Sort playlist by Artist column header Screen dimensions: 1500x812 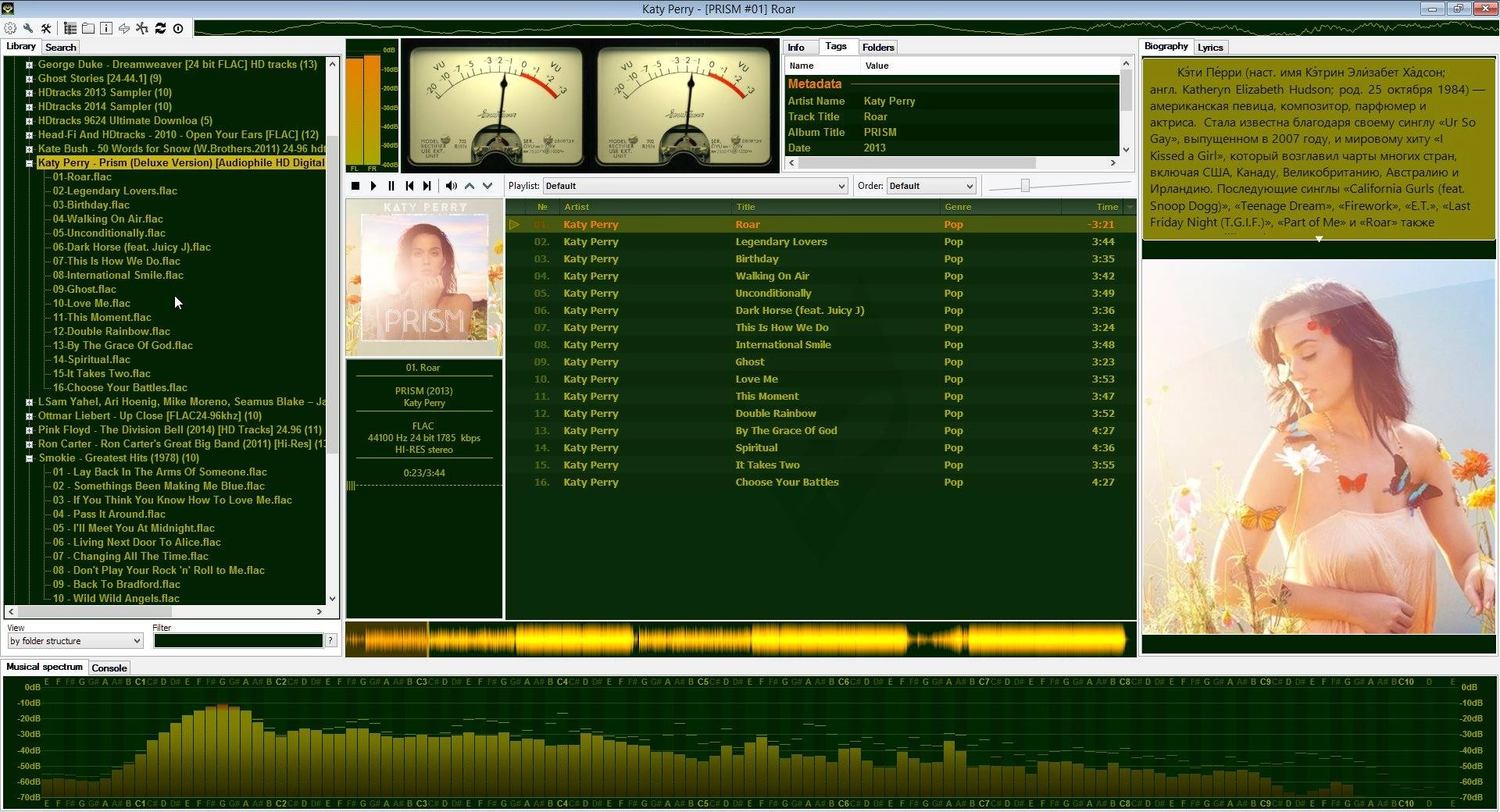pos(645,207)
